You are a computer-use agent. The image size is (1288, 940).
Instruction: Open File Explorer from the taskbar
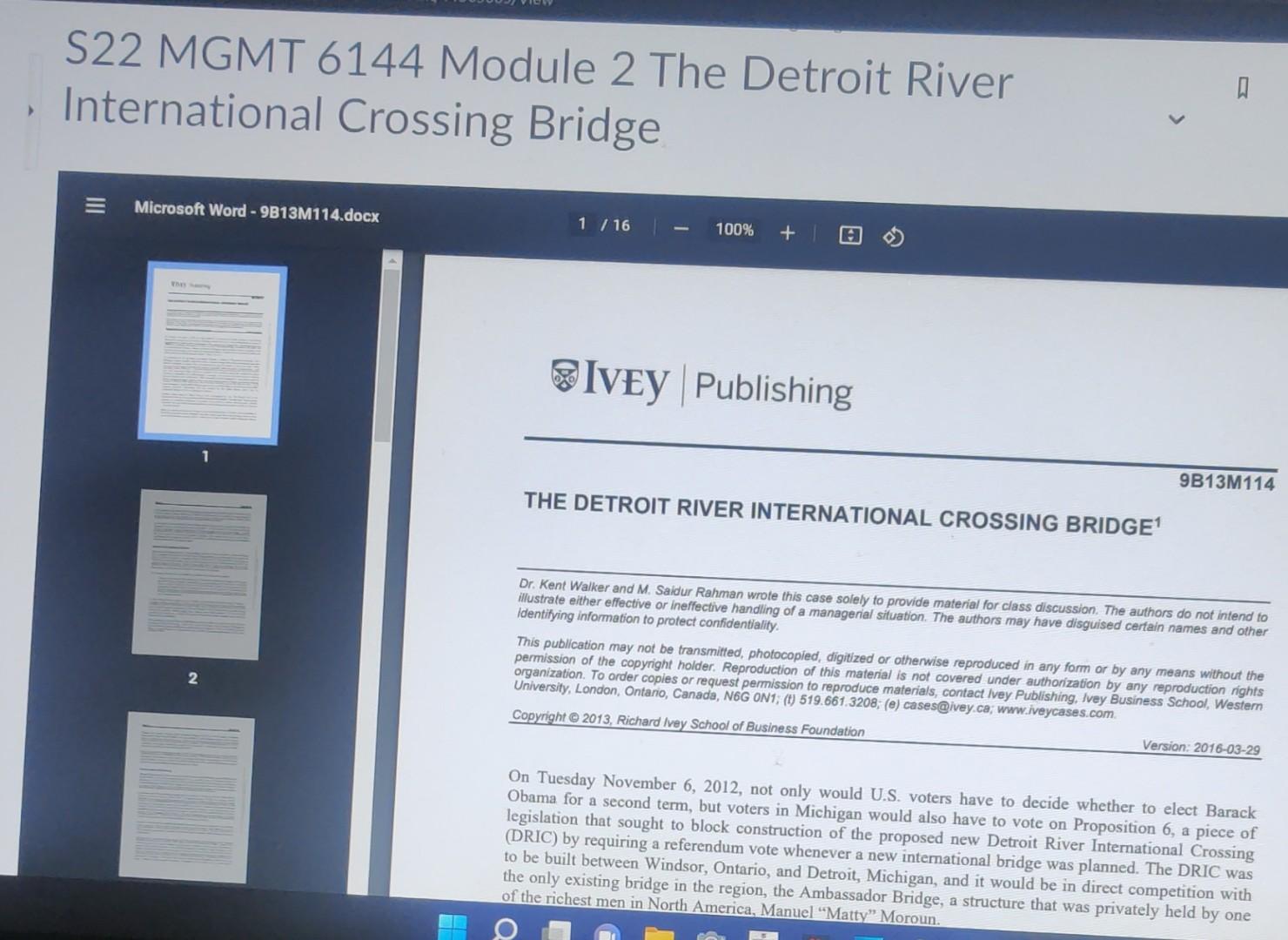[657, 933]
